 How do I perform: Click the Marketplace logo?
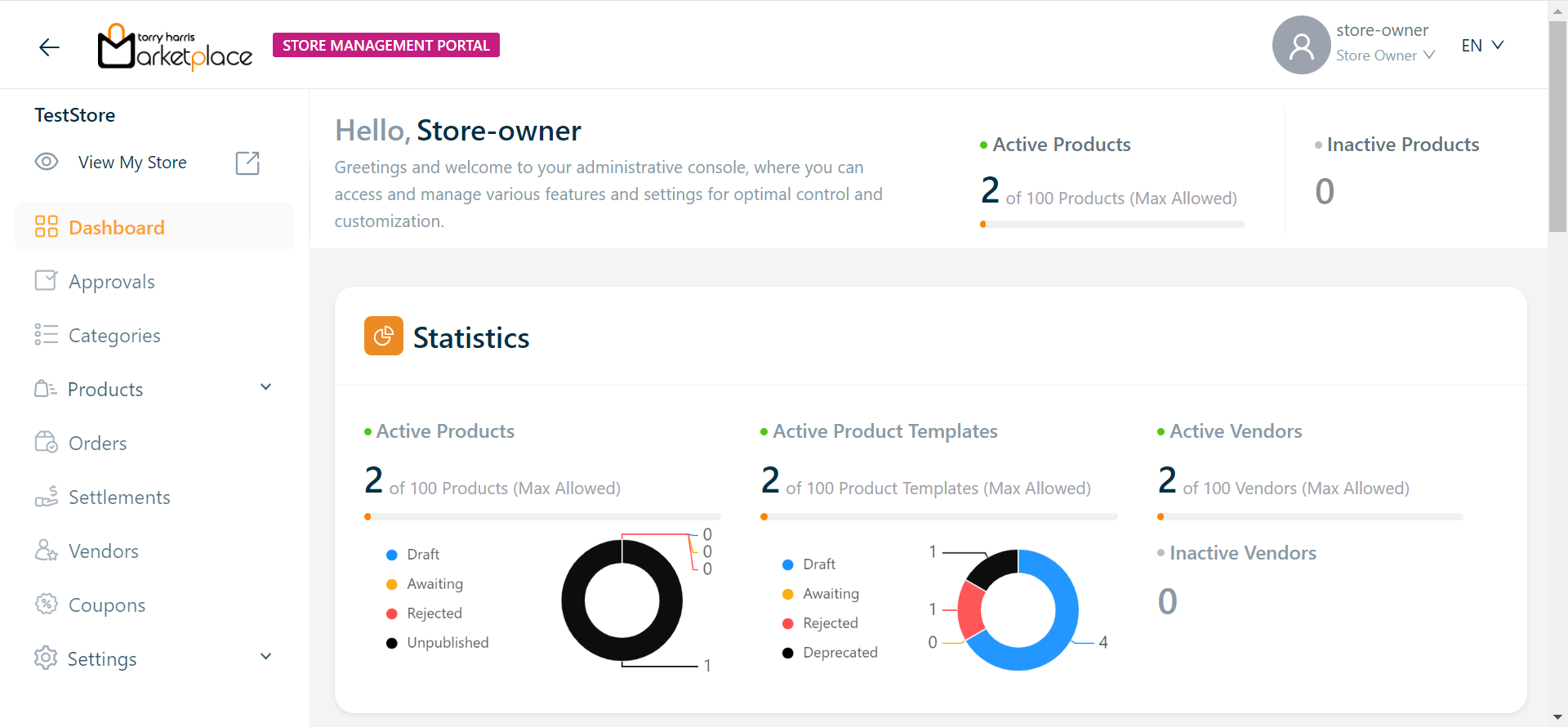click(175, 47)
